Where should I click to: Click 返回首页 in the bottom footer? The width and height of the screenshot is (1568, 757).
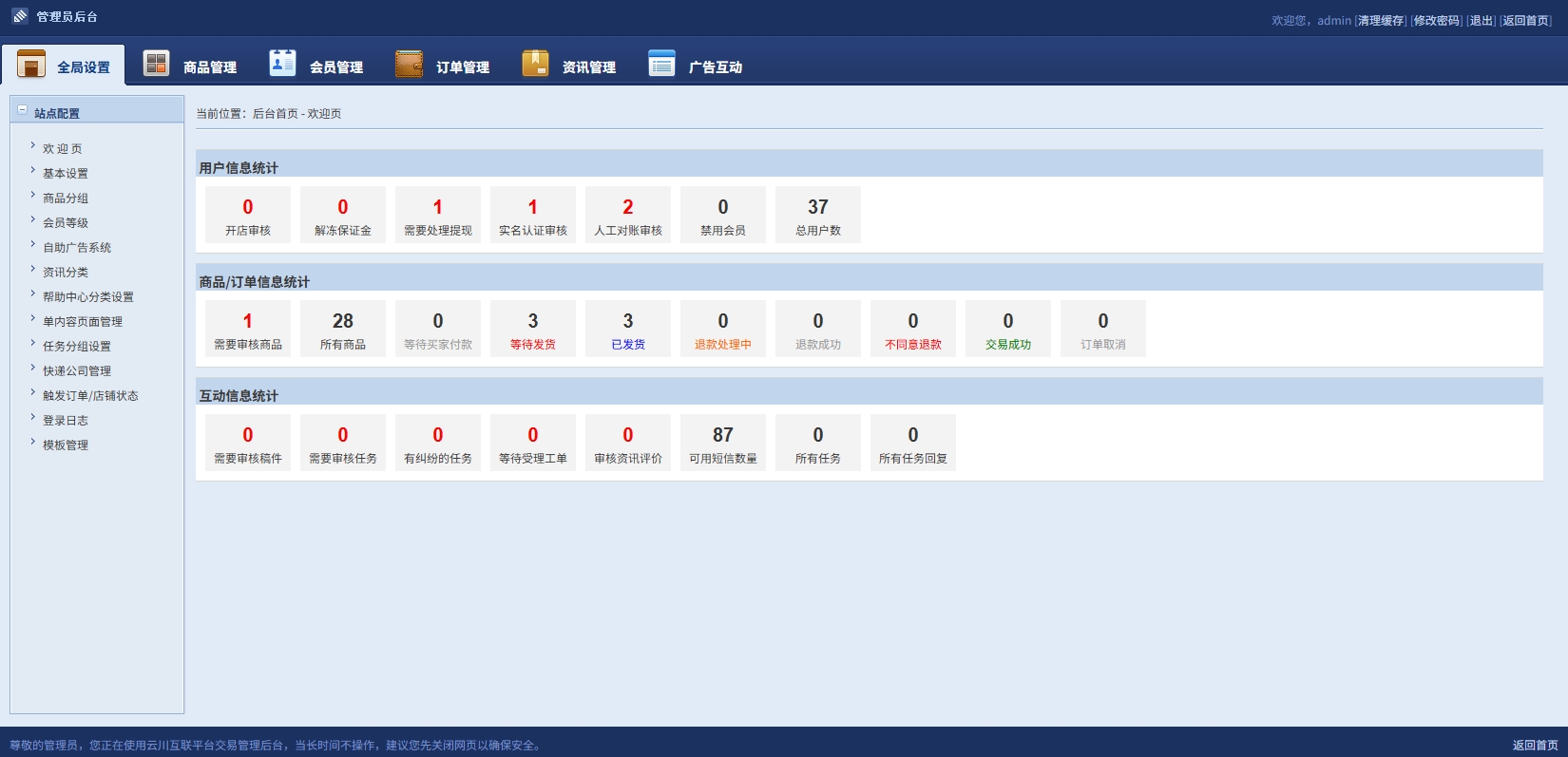click(x=1535, y=746)
